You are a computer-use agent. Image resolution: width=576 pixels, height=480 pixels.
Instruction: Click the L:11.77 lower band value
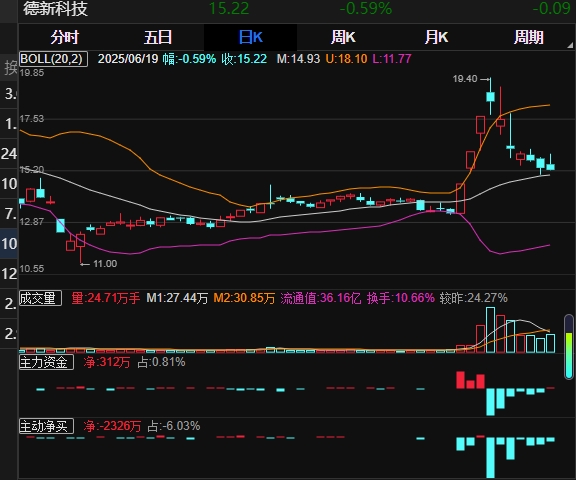click(392, 59)
